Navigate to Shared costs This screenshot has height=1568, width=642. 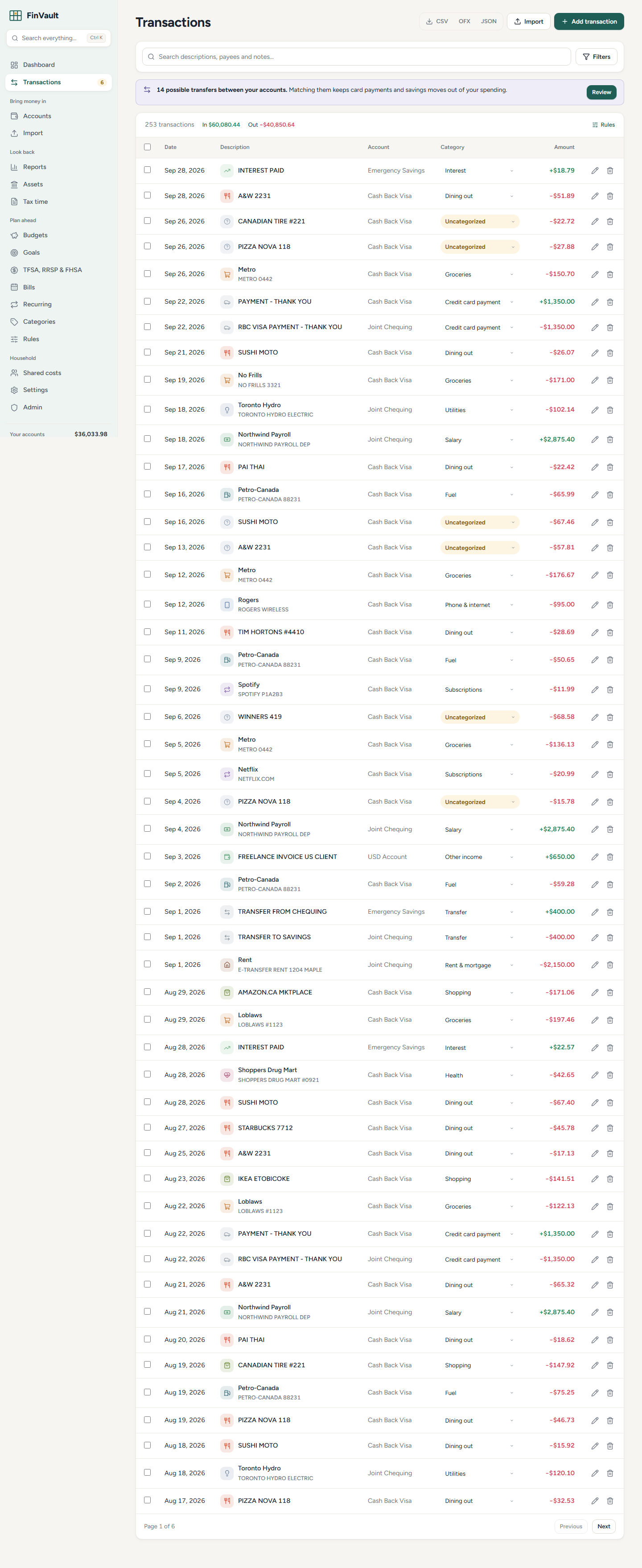[x=58, y=372]
